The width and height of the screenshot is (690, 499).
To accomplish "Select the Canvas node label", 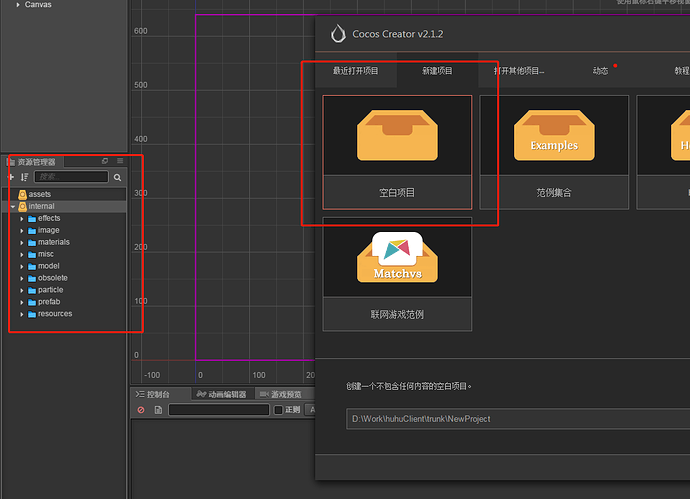I will 38,5.
